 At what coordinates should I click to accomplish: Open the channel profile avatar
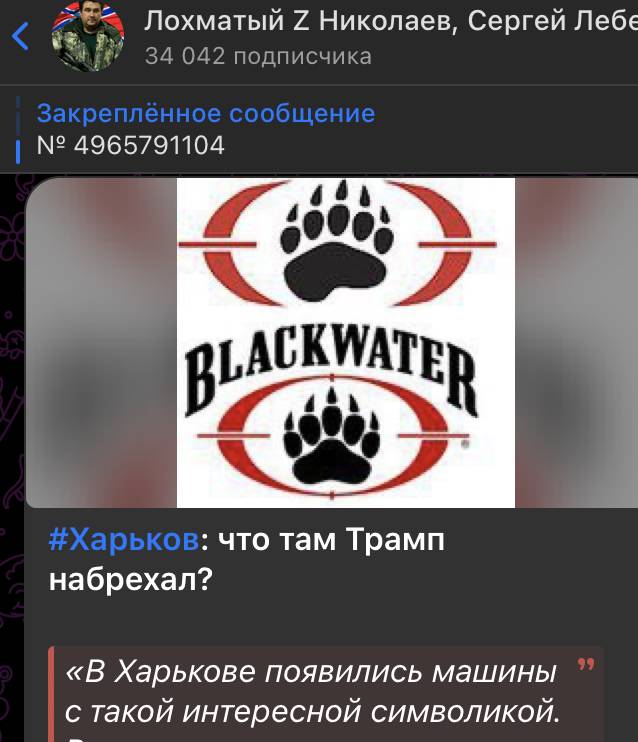(x=88, y=36)
